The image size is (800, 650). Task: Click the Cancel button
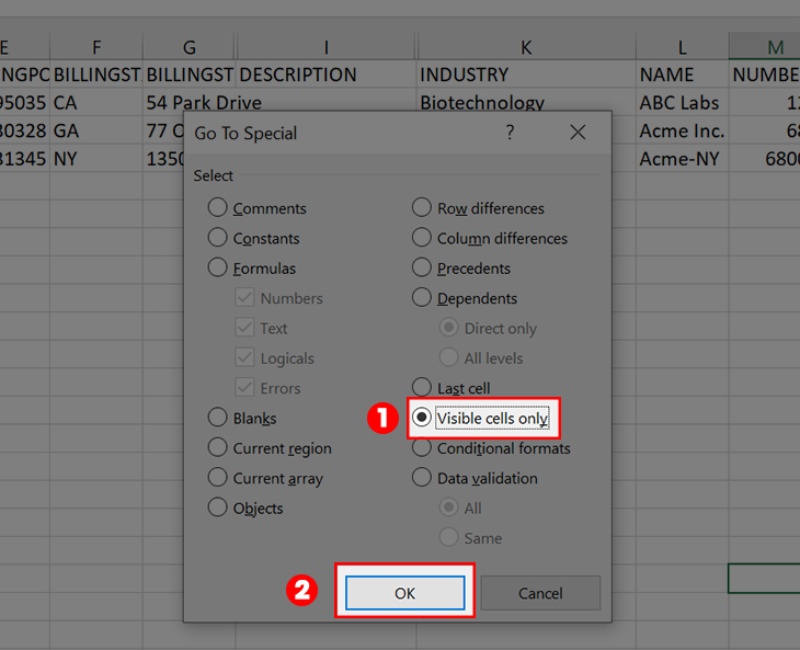coord(540,593)
